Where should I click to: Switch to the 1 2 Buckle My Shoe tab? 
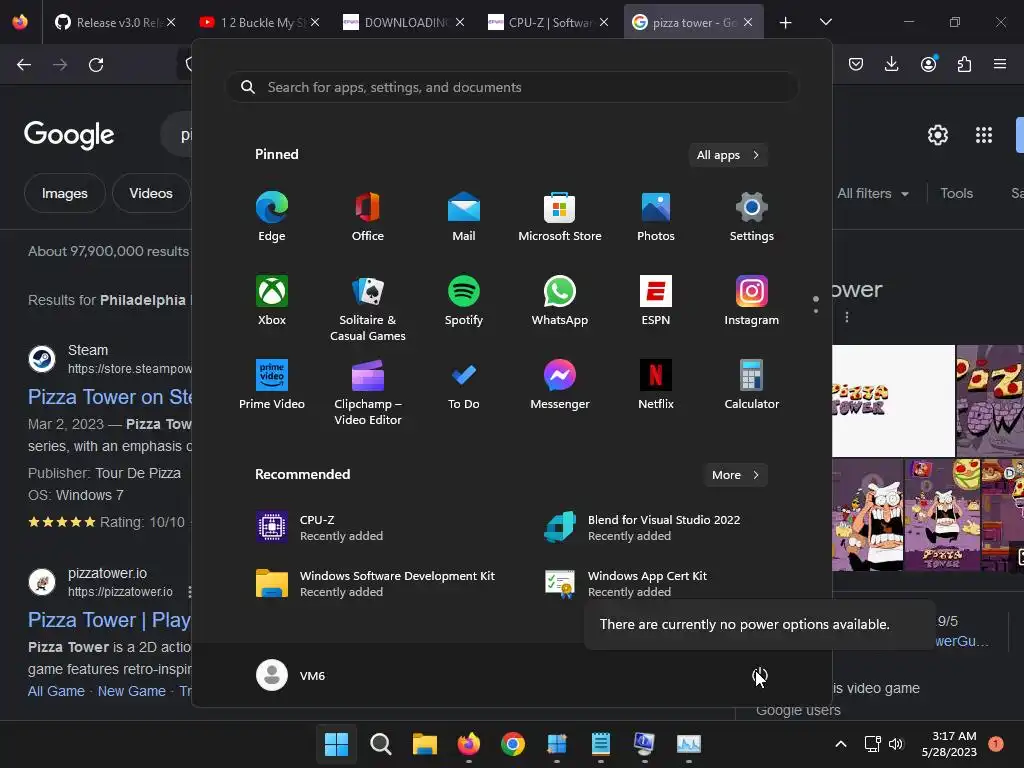[259, 22]
